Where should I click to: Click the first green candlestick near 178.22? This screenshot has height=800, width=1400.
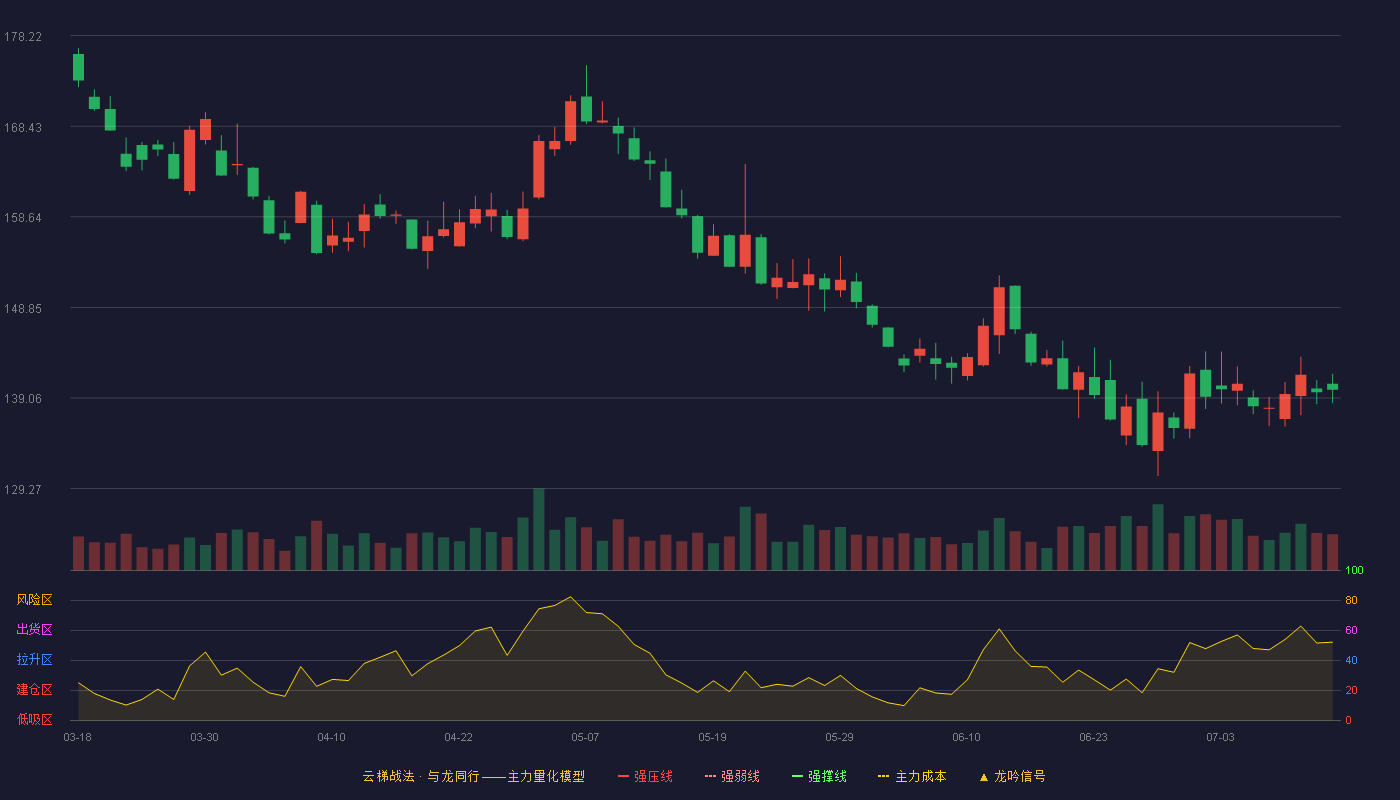(78, 67)
